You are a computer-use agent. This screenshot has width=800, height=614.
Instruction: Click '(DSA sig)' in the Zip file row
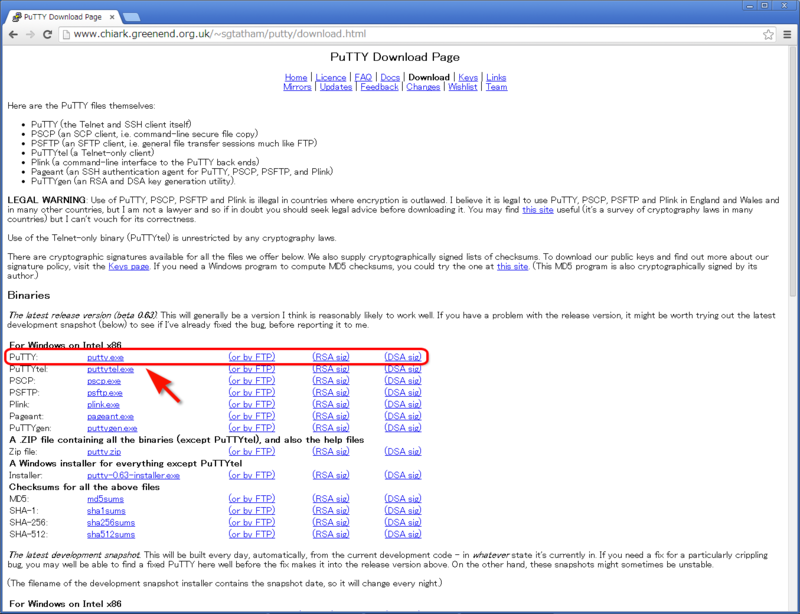[x=403, y=451]
